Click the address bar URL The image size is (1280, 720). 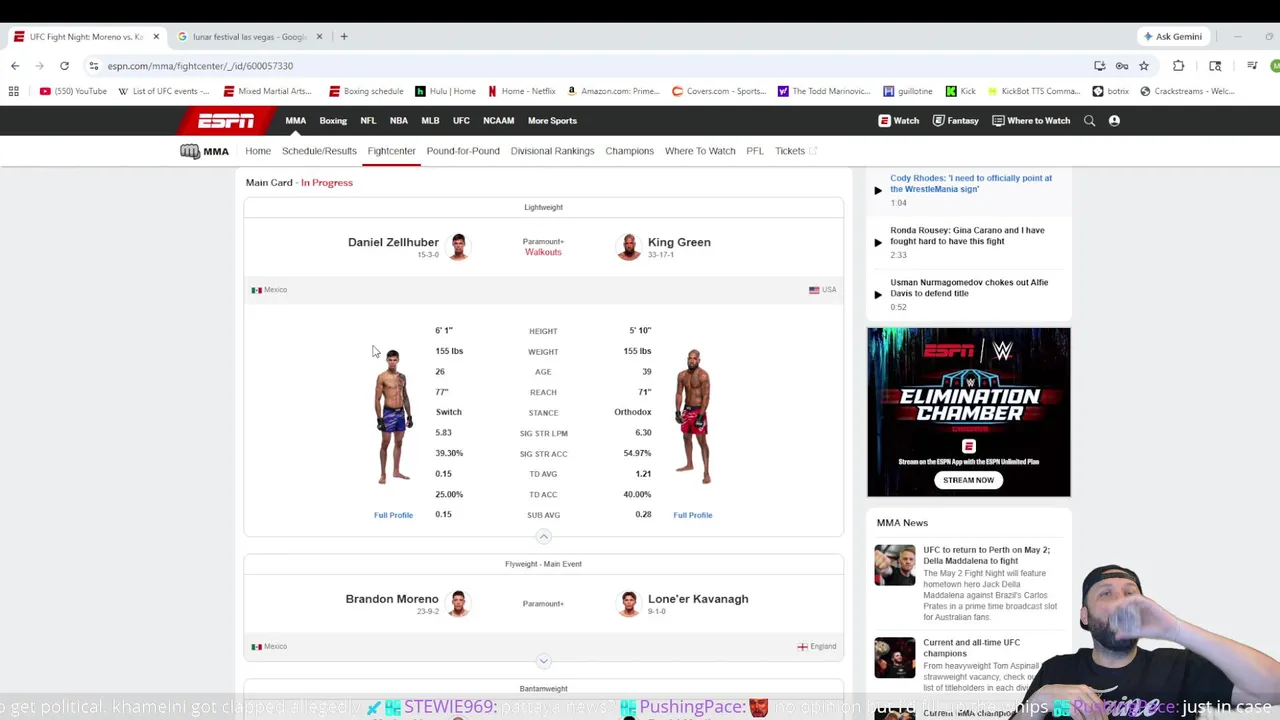coord(200,66)
